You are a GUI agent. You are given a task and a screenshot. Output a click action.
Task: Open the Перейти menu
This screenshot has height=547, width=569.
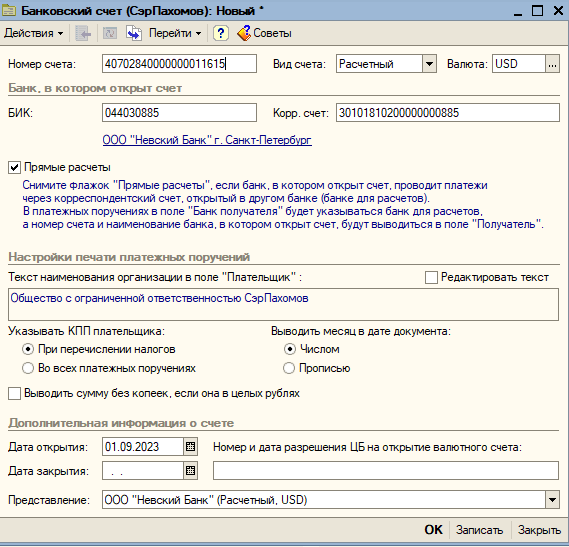tap(175, 33)
